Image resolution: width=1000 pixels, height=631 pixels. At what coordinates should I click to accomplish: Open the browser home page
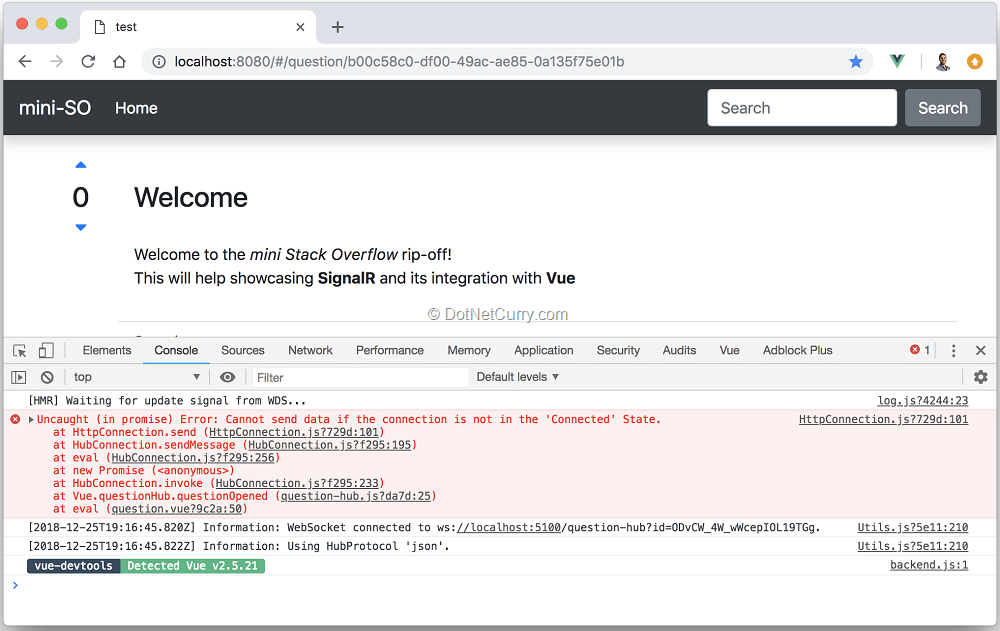(119, 61)
